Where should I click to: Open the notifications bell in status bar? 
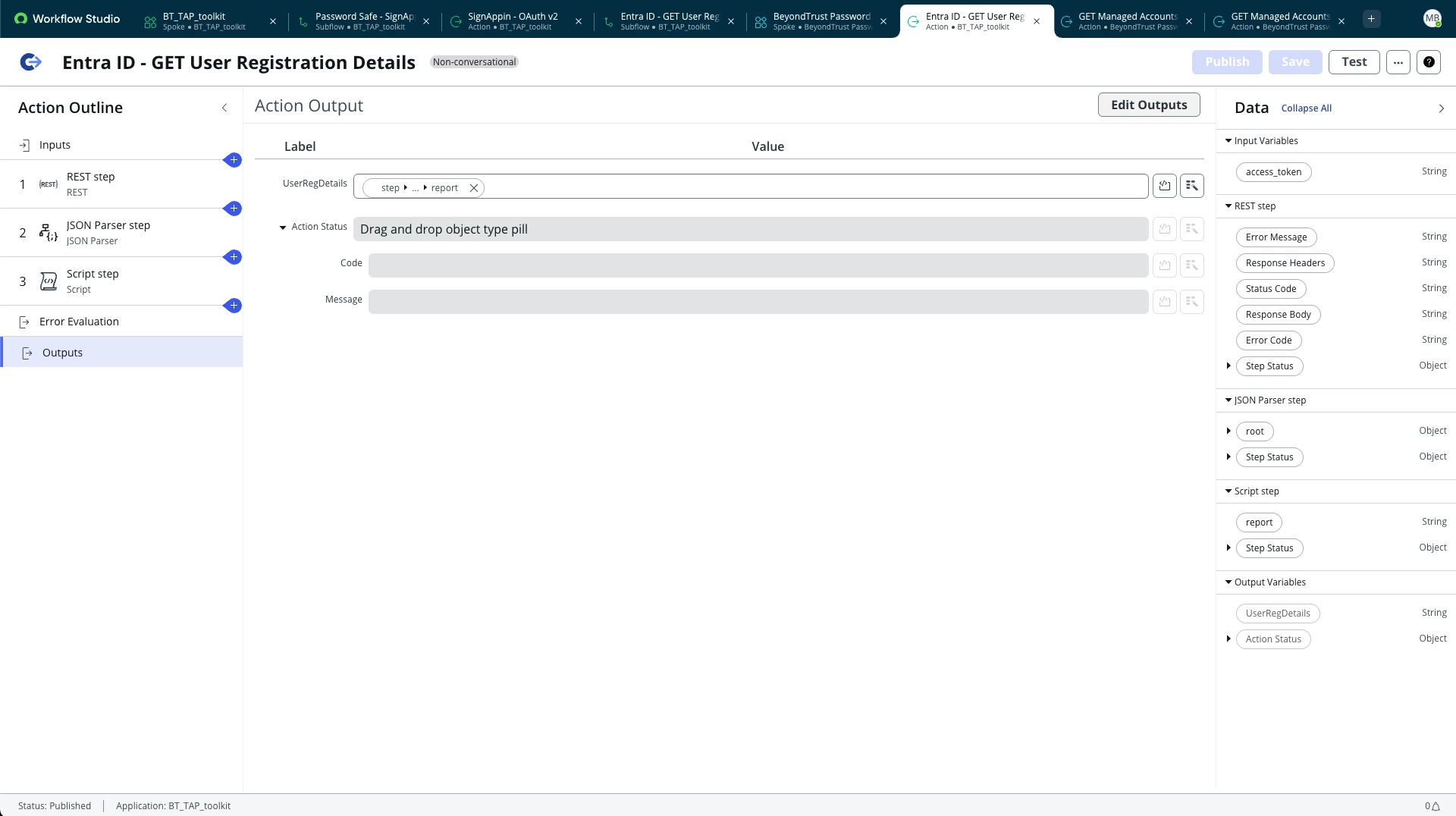(x=1436, y=806)
